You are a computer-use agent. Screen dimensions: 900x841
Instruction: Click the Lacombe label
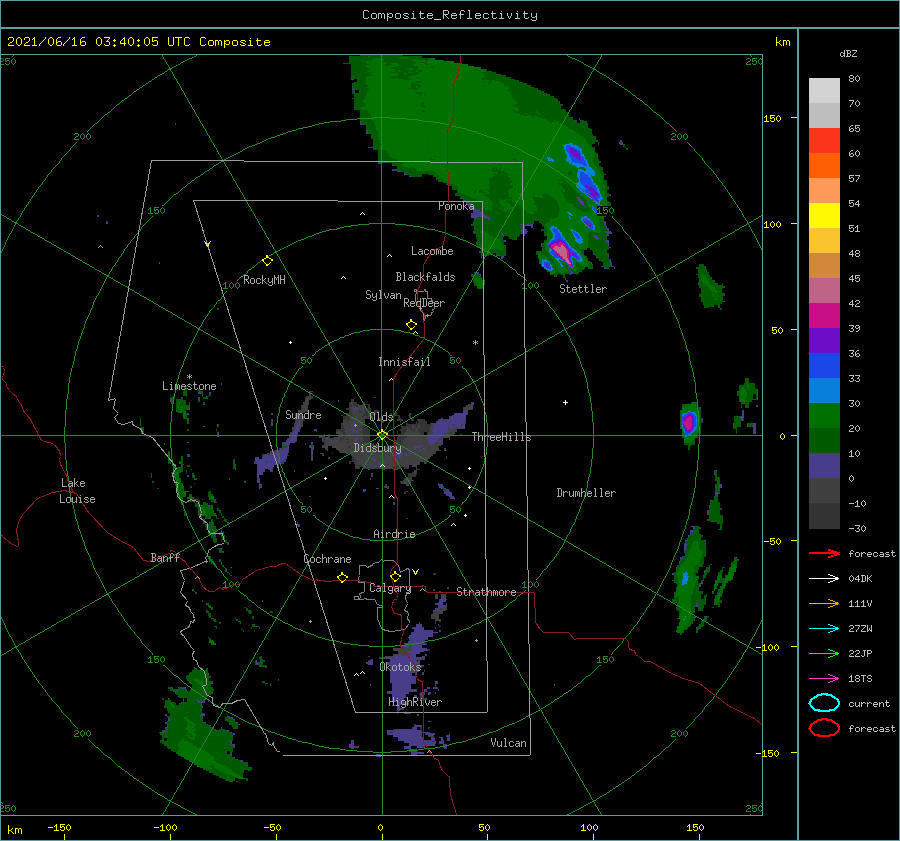432,251
